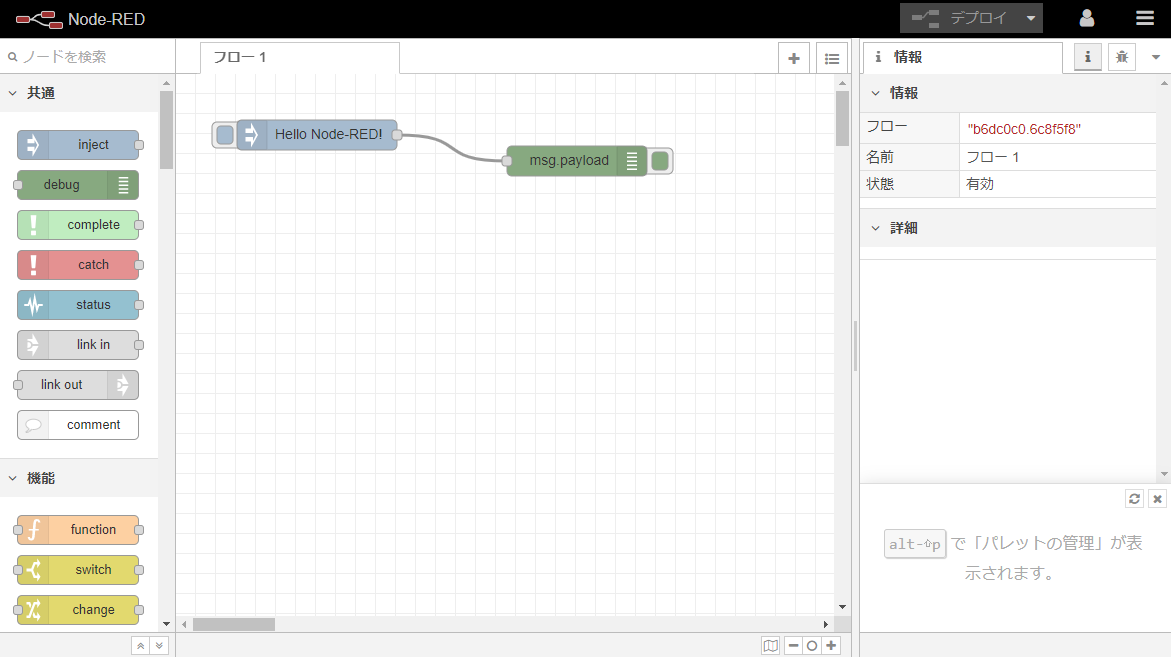Close the tips box
Image resolution: width=1171 pixels, height=657 pixels.
coord(1157,499)
